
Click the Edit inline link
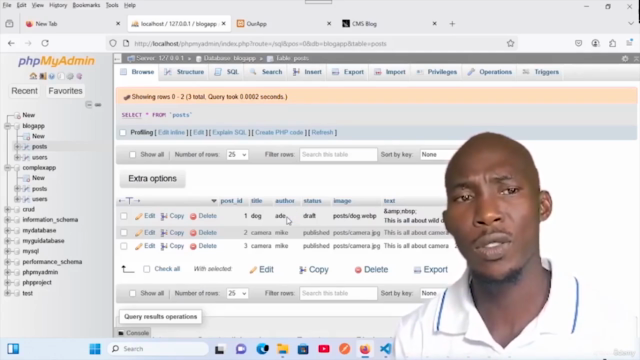pos(171,133)
